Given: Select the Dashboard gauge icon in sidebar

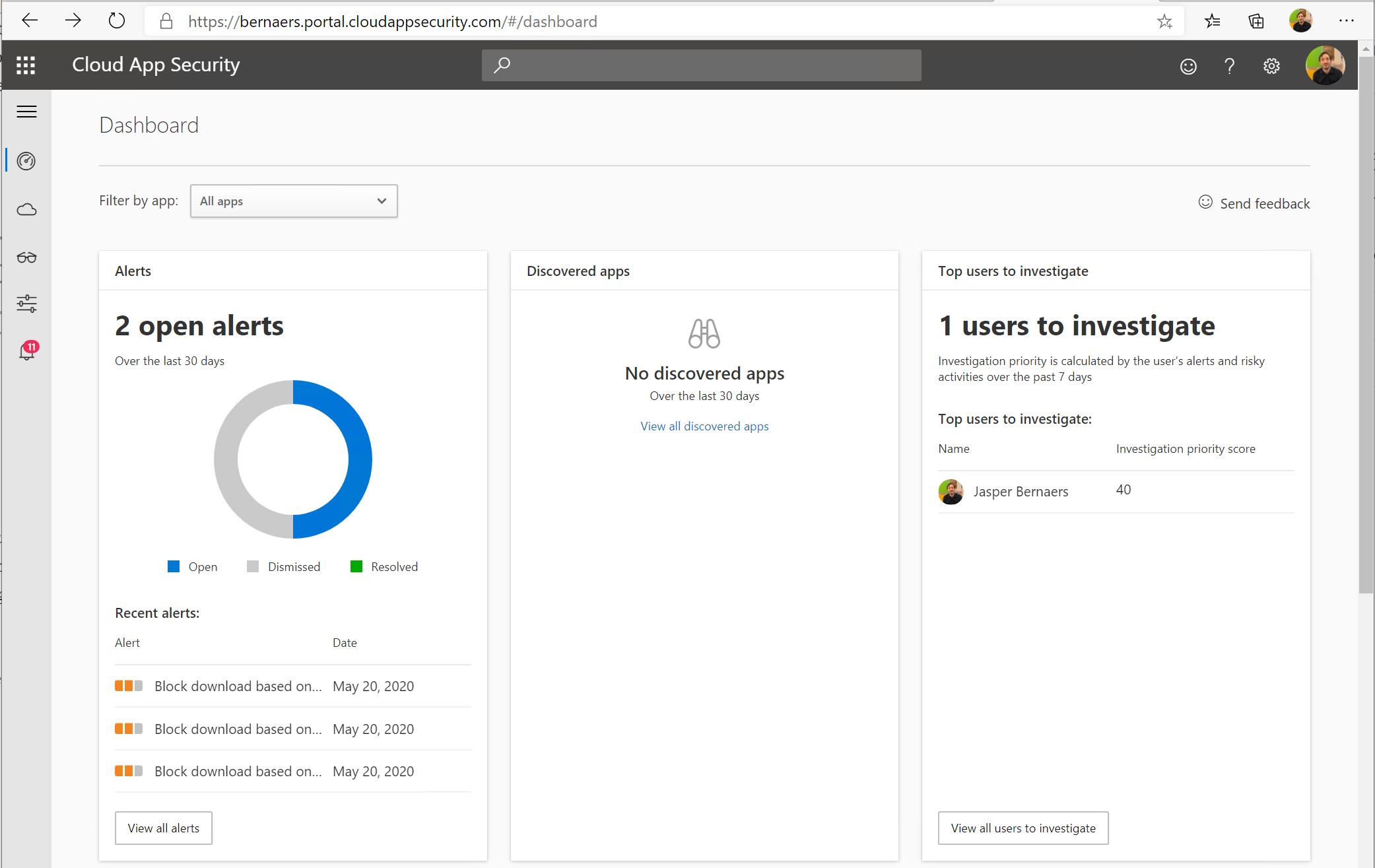Looking at the screenshot, I should 26,160.
